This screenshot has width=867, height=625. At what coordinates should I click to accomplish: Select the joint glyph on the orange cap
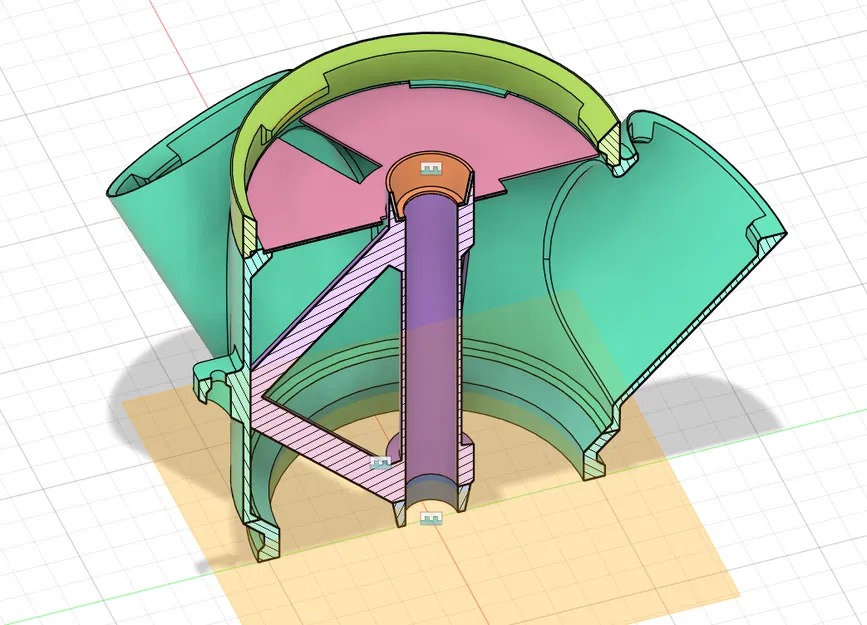tap(430, 168)
